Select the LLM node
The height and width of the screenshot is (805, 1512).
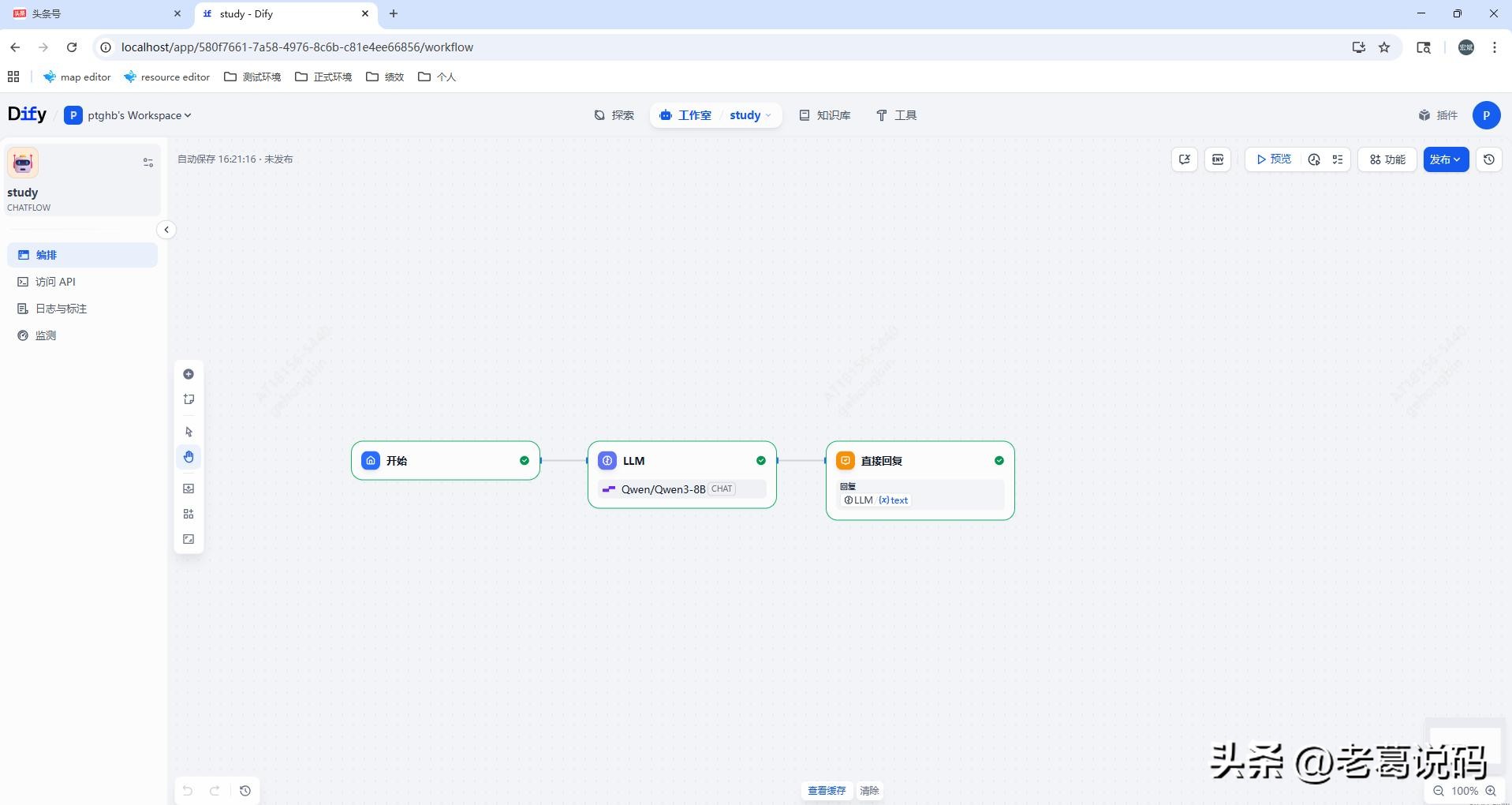682,475
